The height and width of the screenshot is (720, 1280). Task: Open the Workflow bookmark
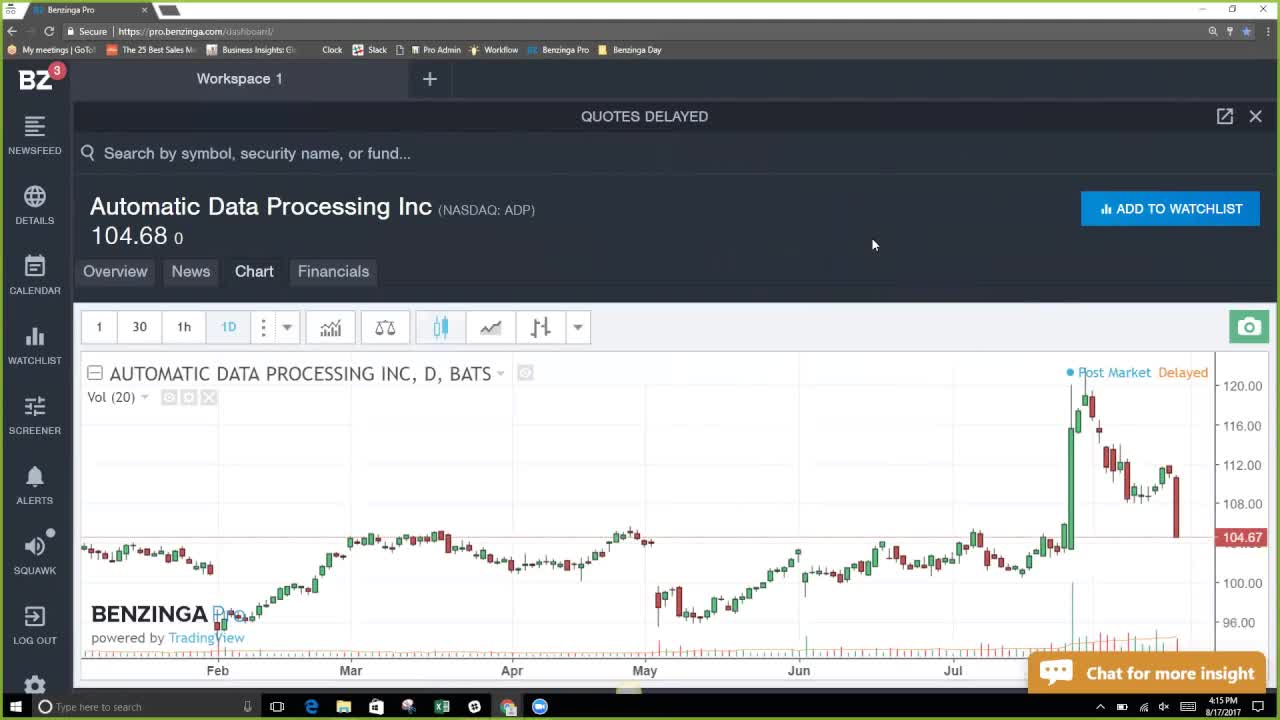tap(494, 50)
